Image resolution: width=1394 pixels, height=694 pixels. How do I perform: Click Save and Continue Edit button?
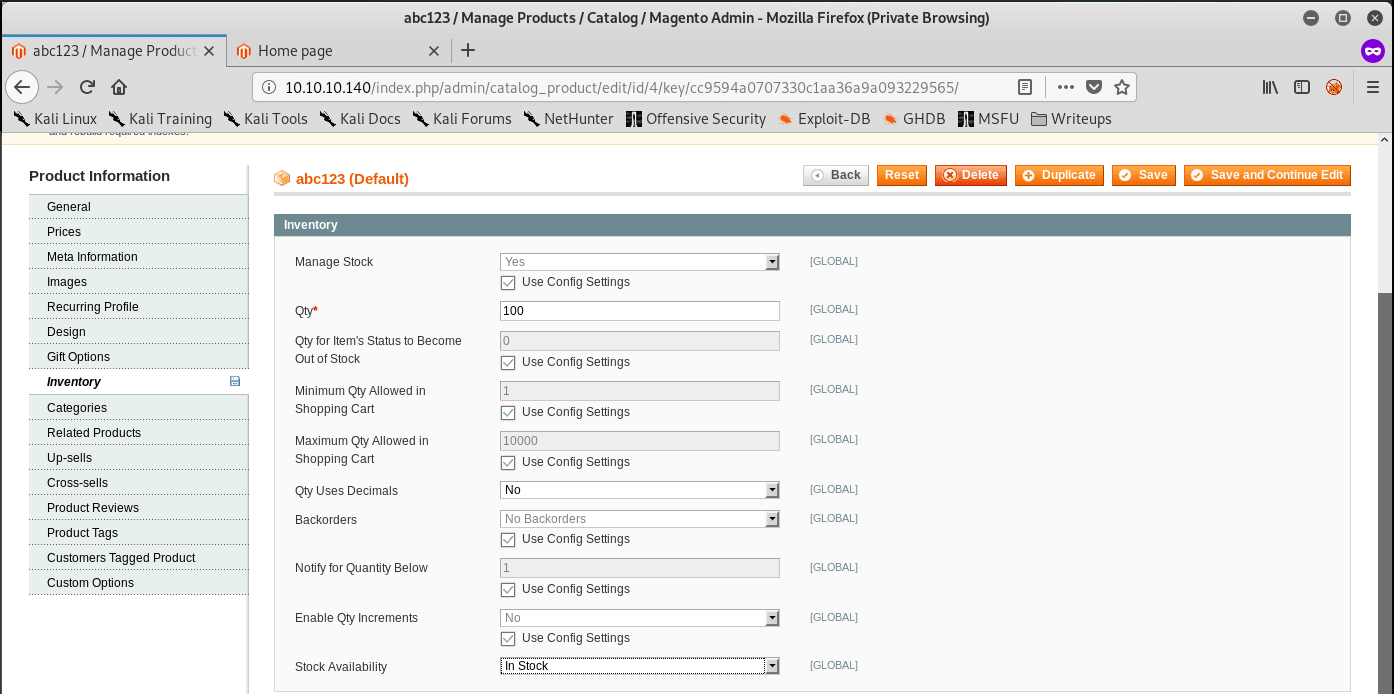tap(1267, 175)
